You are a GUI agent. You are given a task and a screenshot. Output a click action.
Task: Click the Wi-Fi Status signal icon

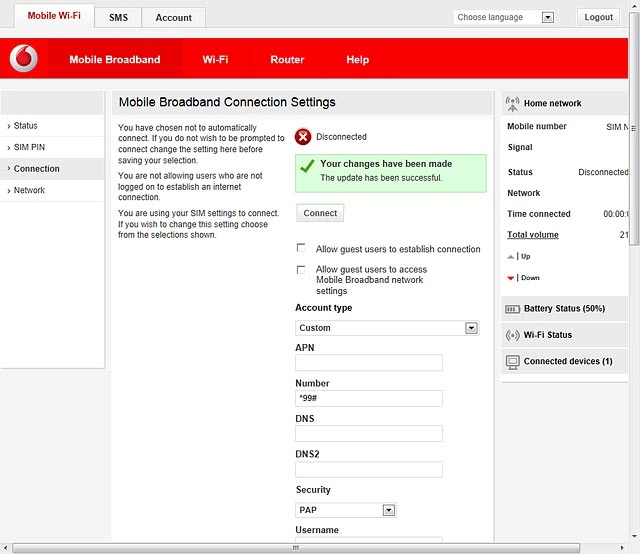pos(512,335)
